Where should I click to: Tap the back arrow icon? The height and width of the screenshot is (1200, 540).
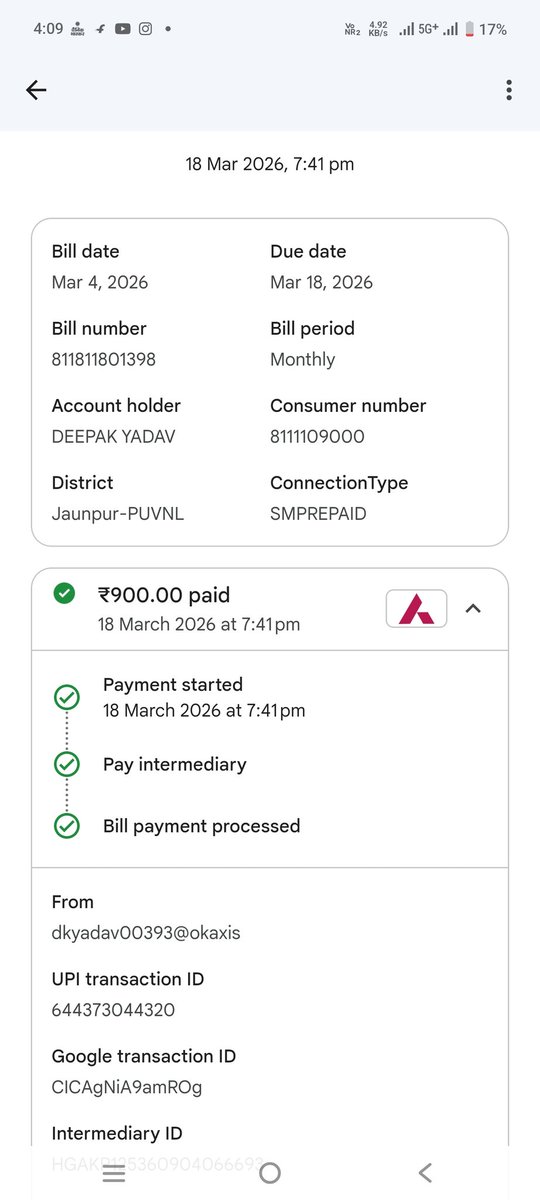point(36,90)
